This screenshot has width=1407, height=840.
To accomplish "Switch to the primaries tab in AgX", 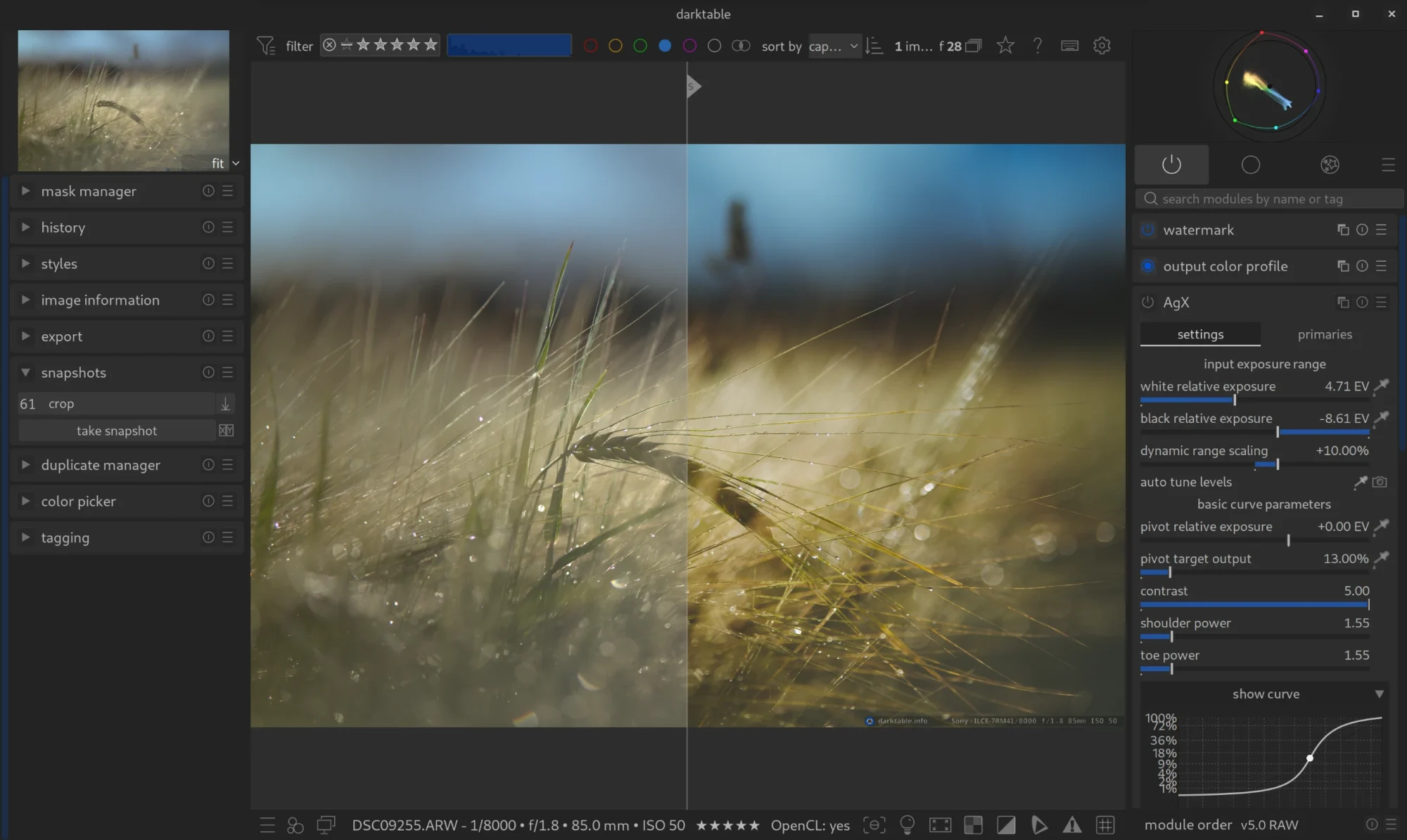I will tap(1324, 334).
